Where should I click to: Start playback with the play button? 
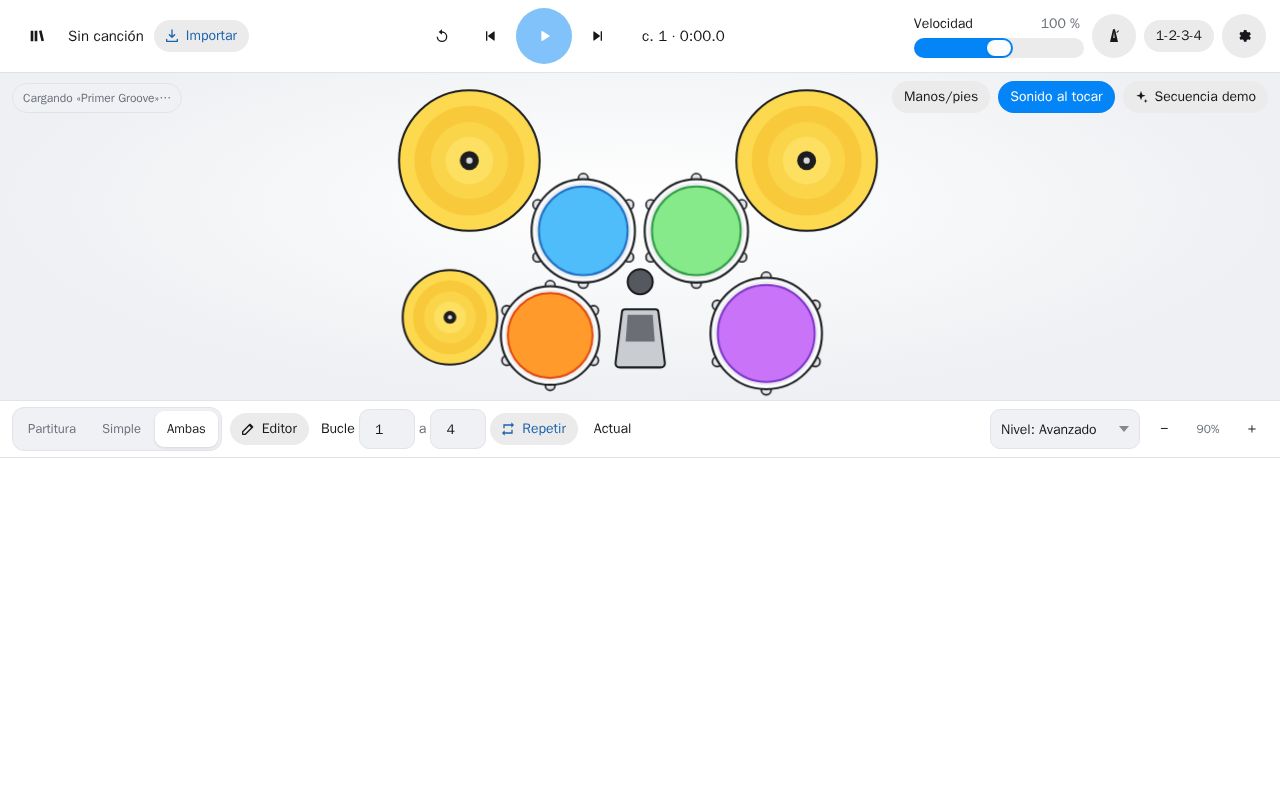pos(544,36)
